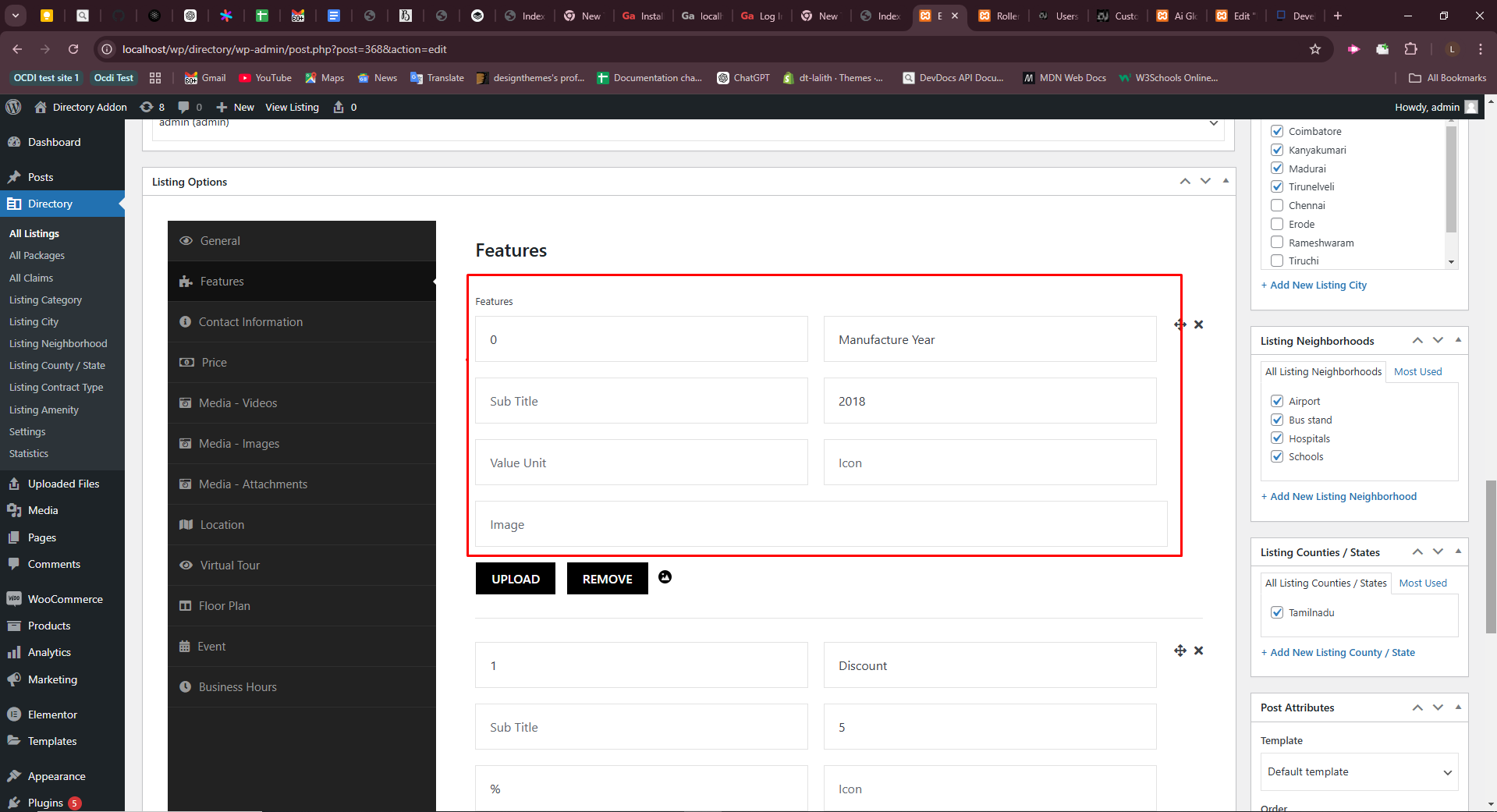Click Add New Listing City link
The height and width of the screenshot is (812, 1497).
[1314, 285]
